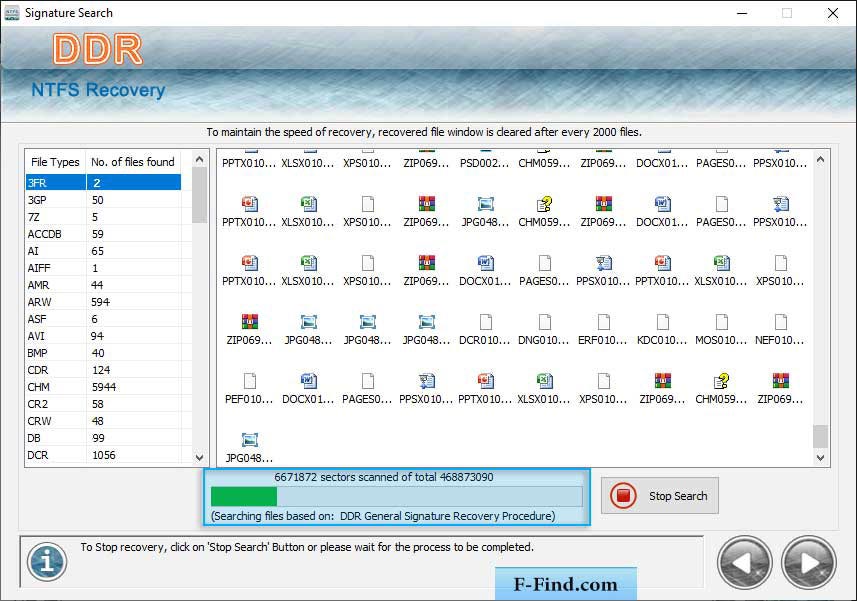Viewport: 857px width, 601px height.
Task: Select the CHM file type row
Action: click(x=103, y=387)
